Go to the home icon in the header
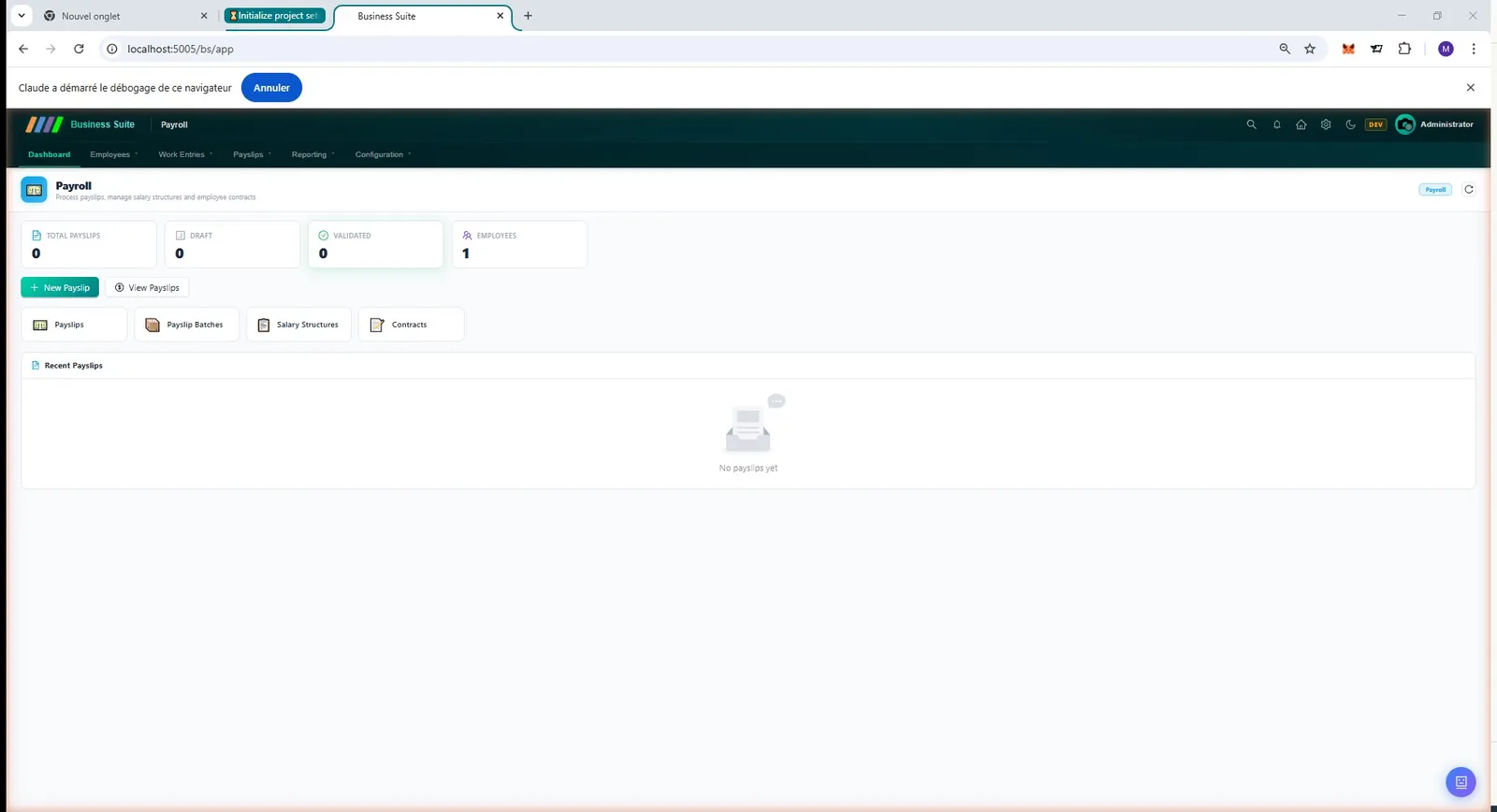The height and width of the screenshot is (812, 1497). pyautogui.click(x=1301, y=124)
